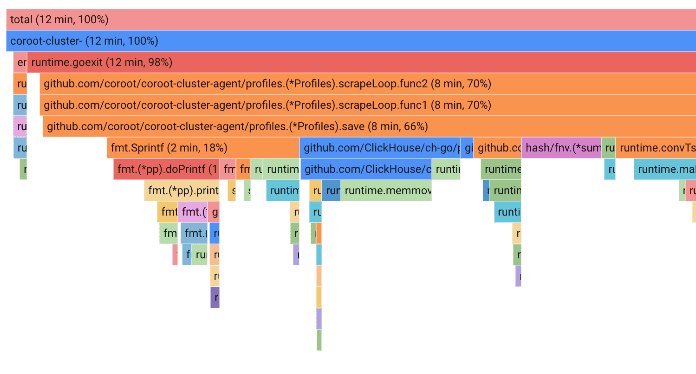696x374 pixels.
Task: Select the cyan runtim frame under fmt.Sprintf
Action: [283, 190]
